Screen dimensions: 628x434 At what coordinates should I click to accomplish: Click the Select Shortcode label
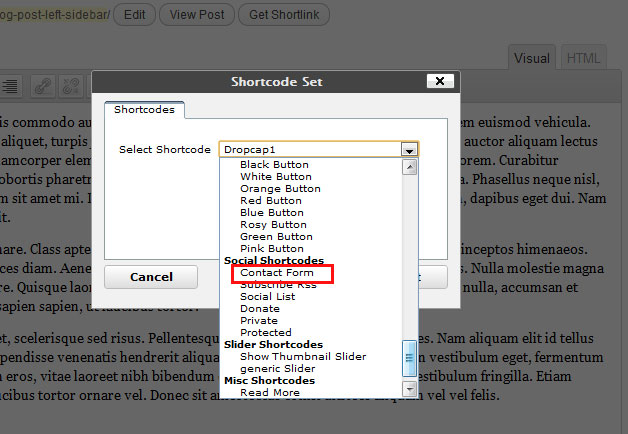click(x=165, y=150)
